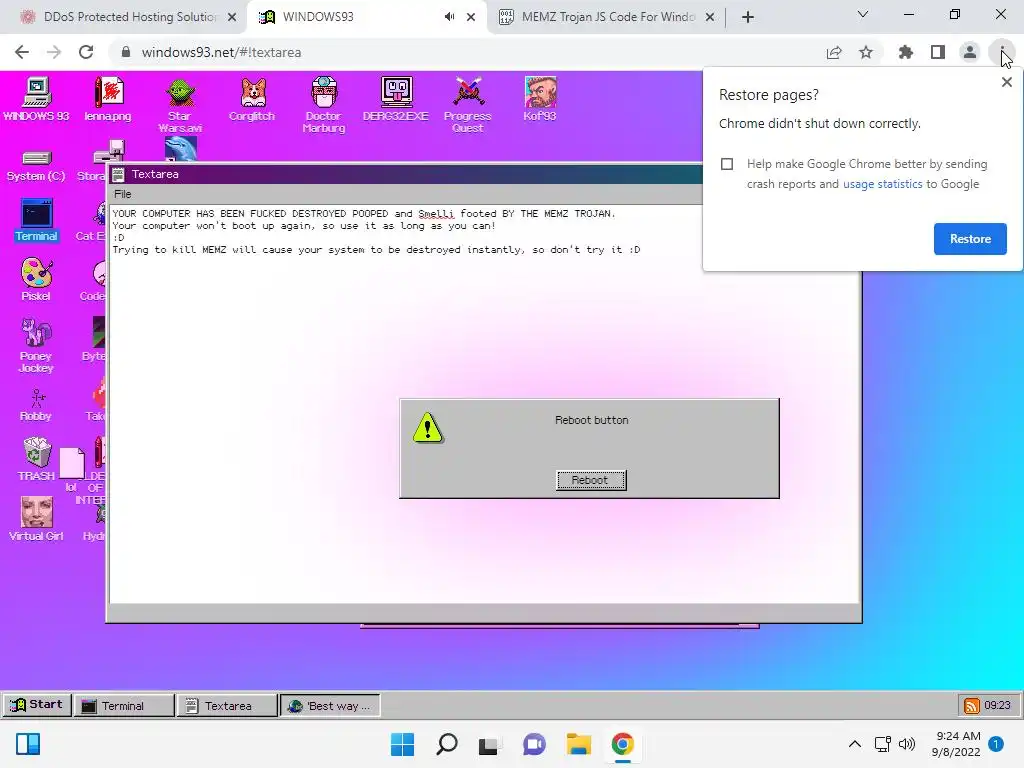Click the Chrome extensions puzzle icon

[906, 52]
